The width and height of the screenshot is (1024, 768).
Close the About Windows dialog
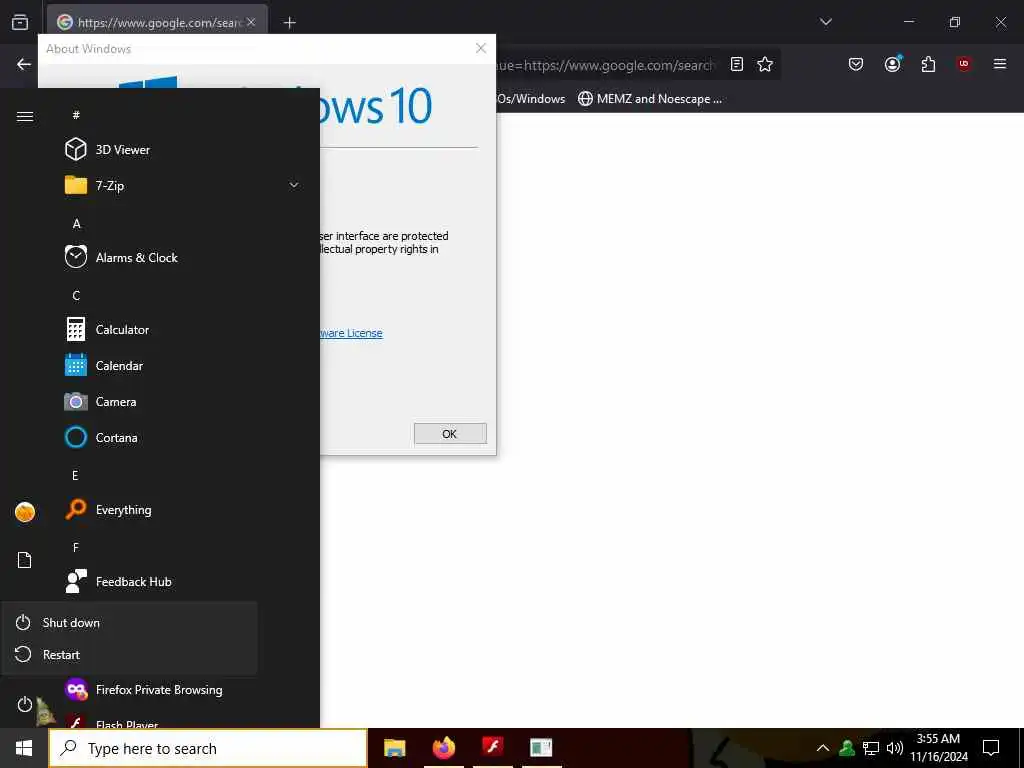pyautogui.click(x=481, y=48)
